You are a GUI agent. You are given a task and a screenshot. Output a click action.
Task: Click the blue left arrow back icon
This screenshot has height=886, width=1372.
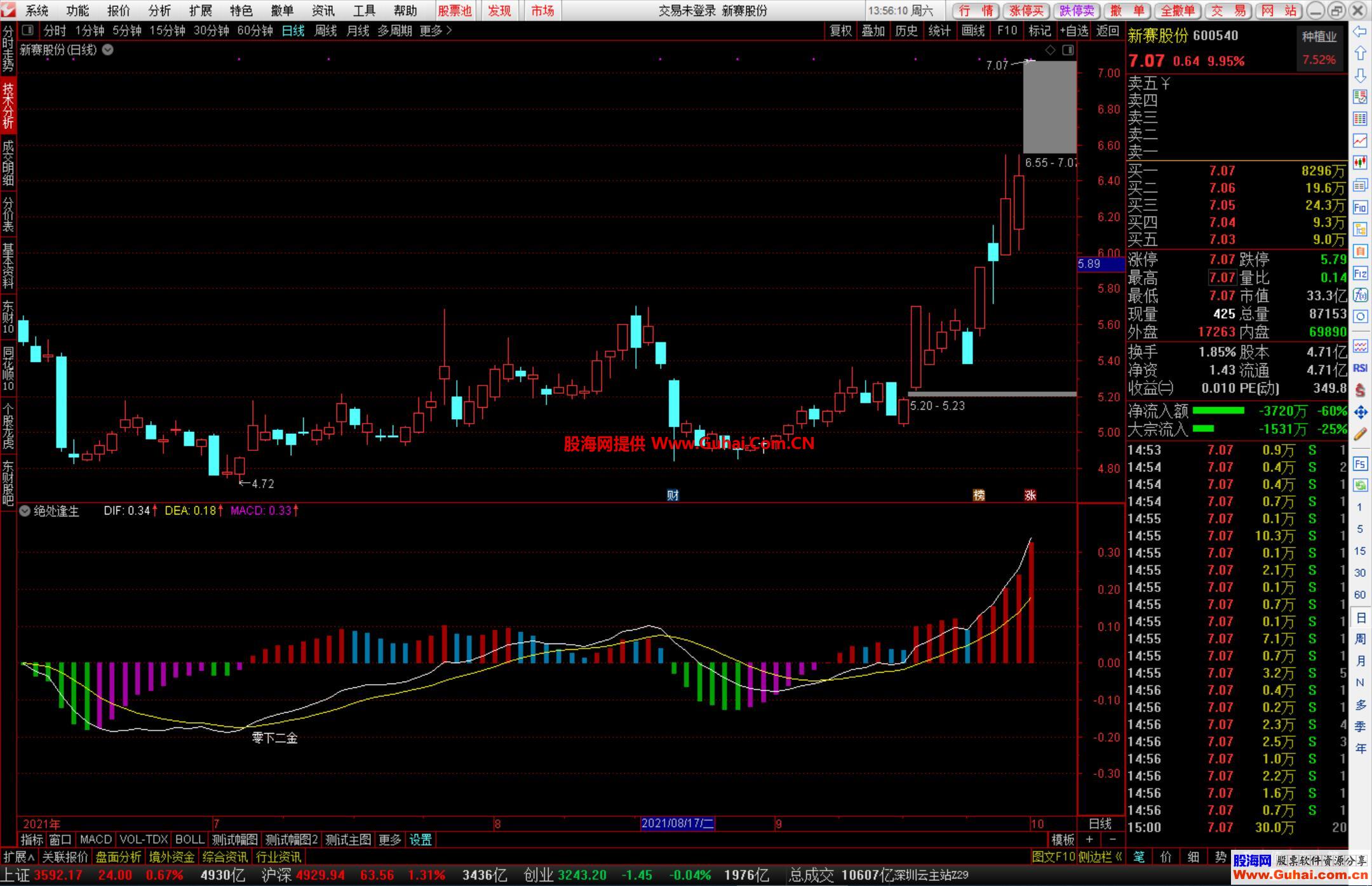[1360, 31]
